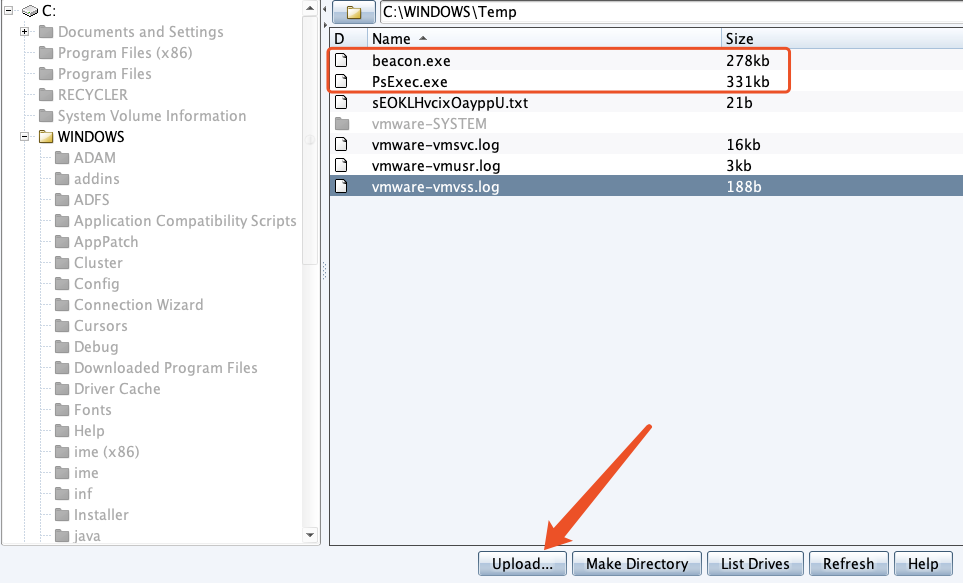The height and width of the screenshot is (583, 963).
Task: Click the sEOKLHvcixOayppU.txt file icon
Action: [x=341, y=102]
